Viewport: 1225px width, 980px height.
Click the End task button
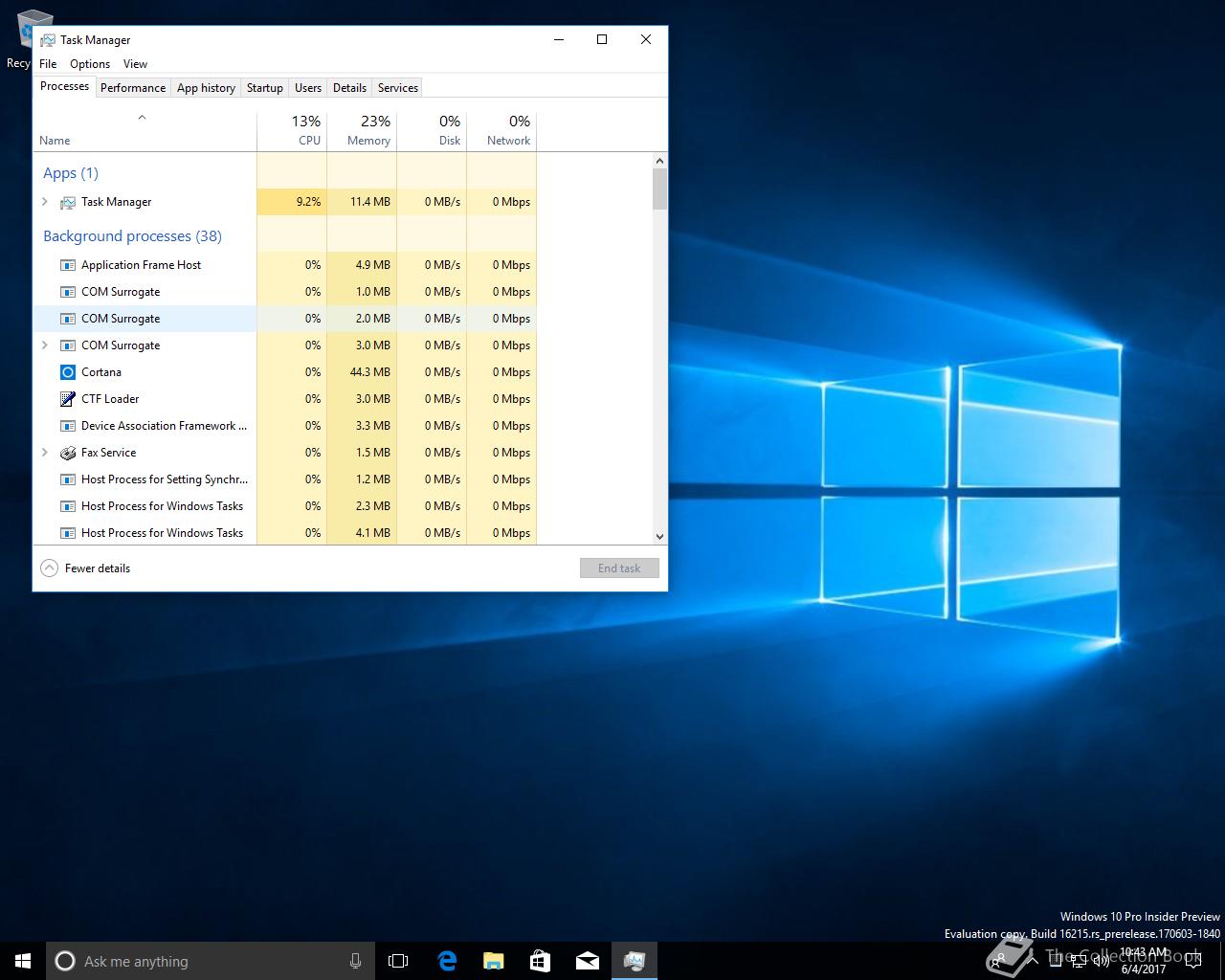tap(619, 568)
